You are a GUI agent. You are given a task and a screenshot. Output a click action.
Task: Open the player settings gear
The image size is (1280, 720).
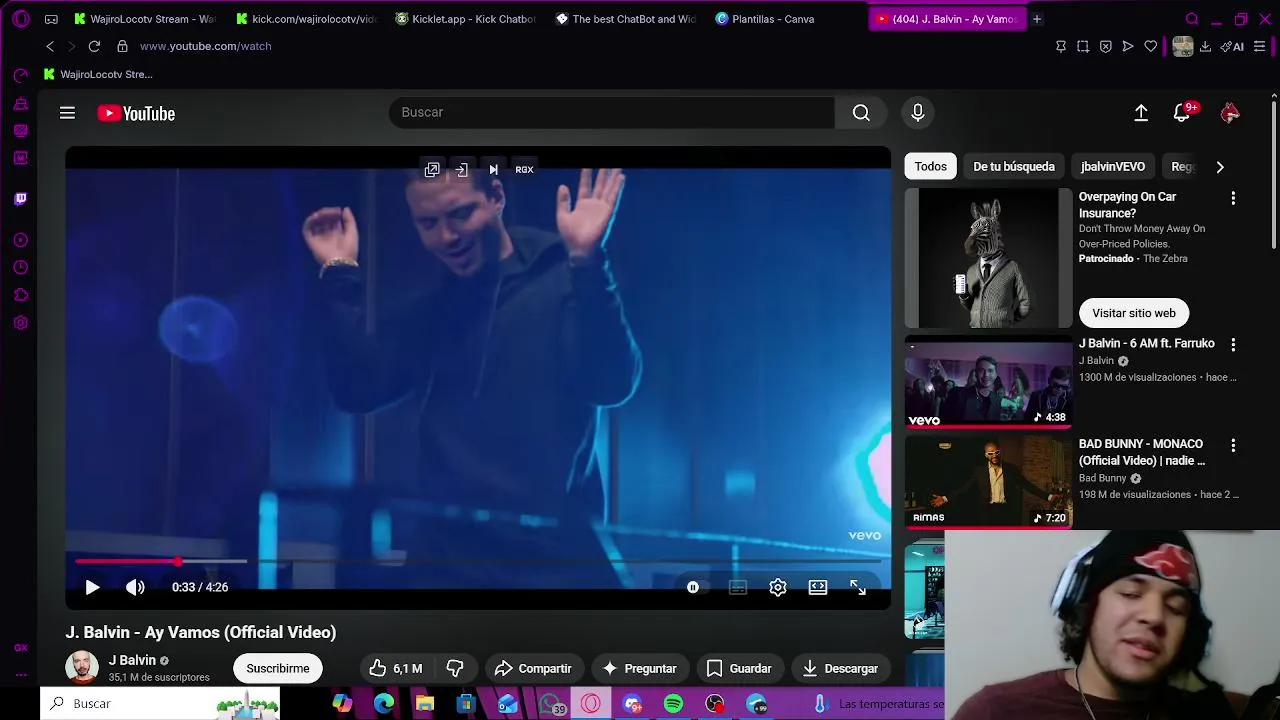pos(778,587)
